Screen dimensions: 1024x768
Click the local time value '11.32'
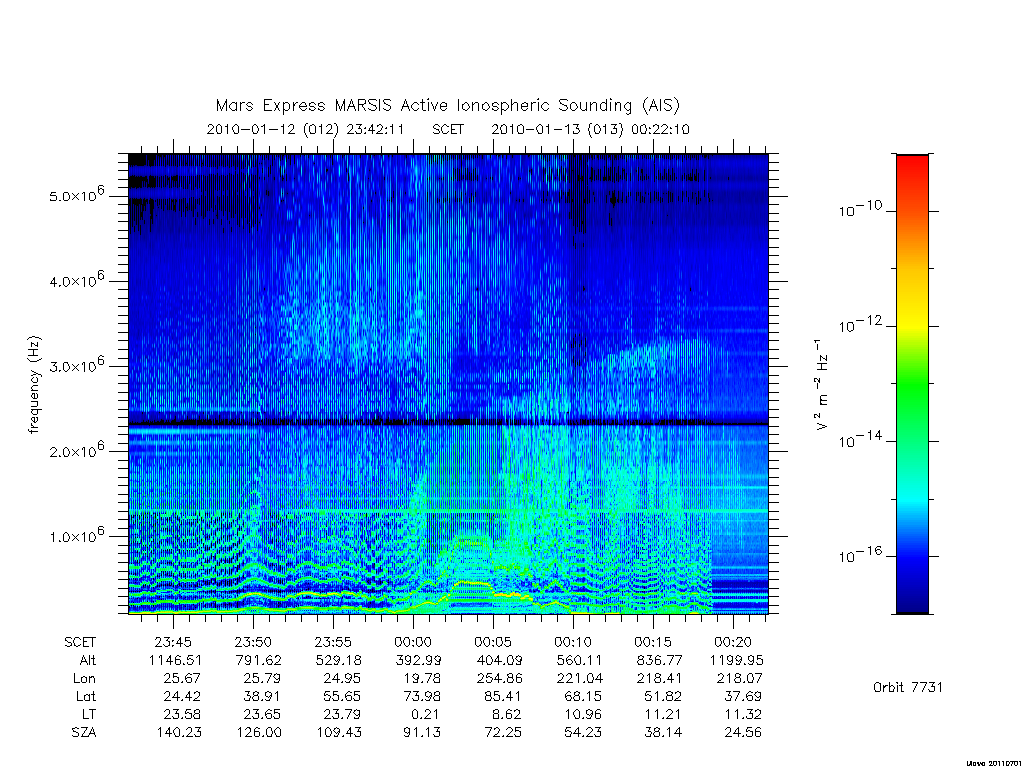[743, 714]
